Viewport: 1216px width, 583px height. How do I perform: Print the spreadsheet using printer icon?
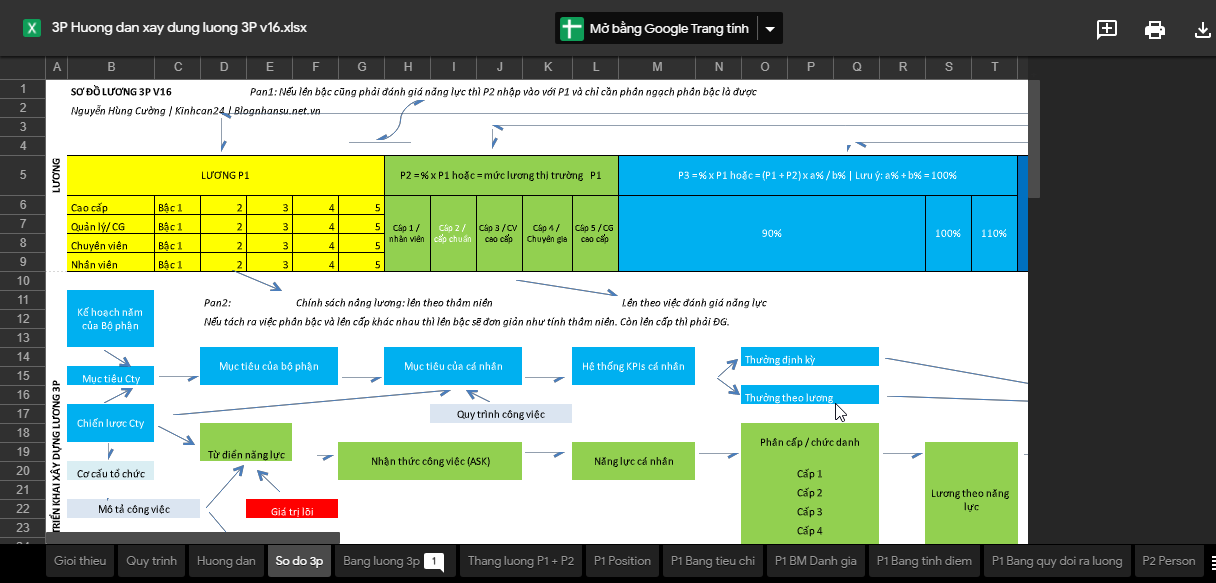(1155, 29)
